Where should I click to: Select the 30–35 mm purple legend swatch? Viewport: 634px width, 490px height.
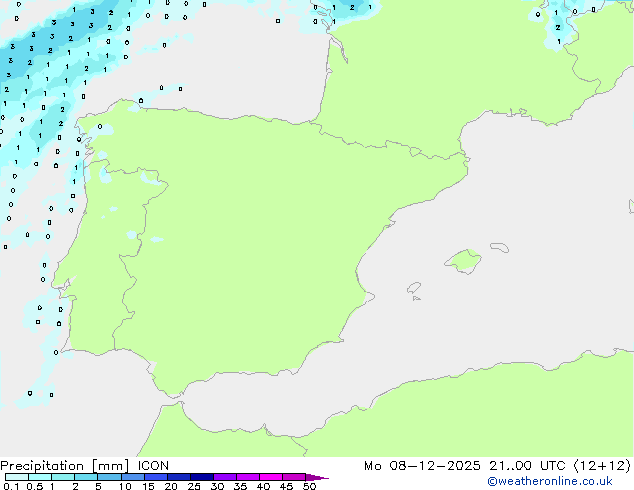click(x=224, y=477)
